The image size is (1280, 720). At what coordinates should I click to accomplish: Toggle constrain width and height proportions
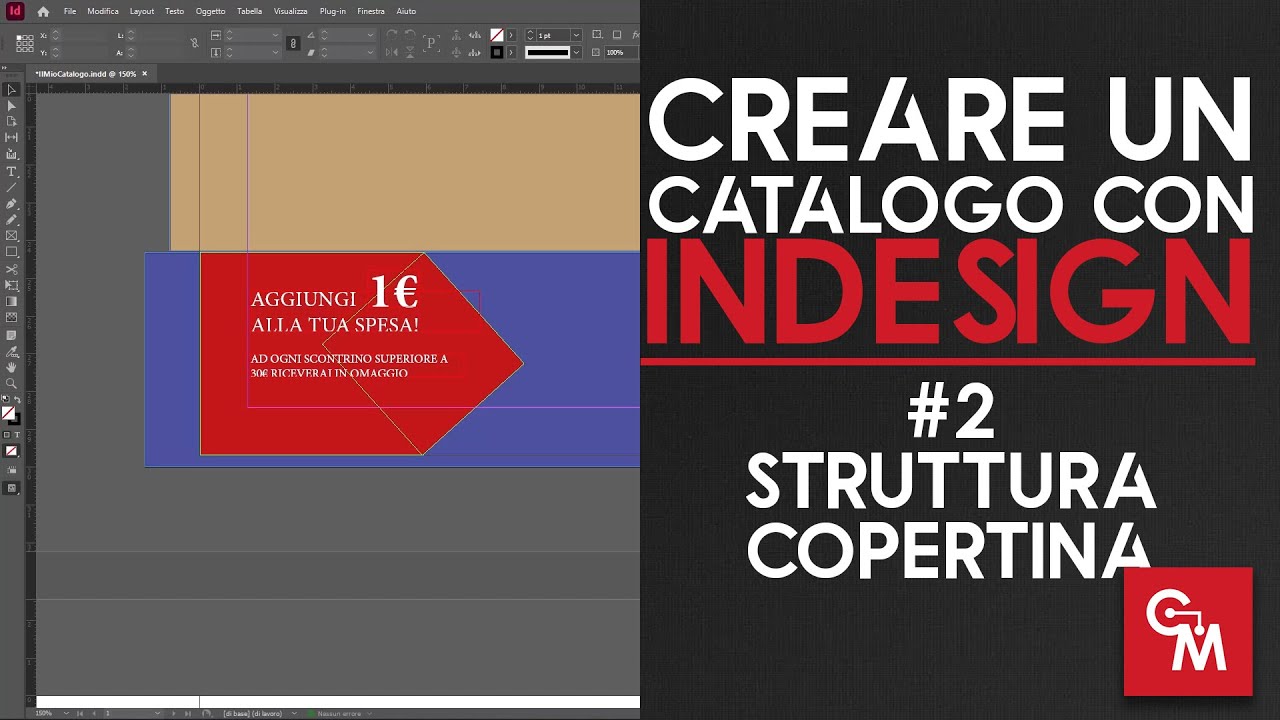coord(194,43)
